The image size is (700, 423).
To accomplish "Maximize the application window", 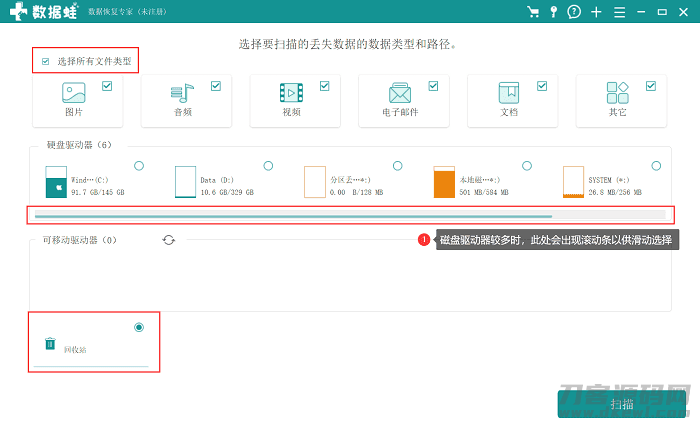I will pos(662,12).
